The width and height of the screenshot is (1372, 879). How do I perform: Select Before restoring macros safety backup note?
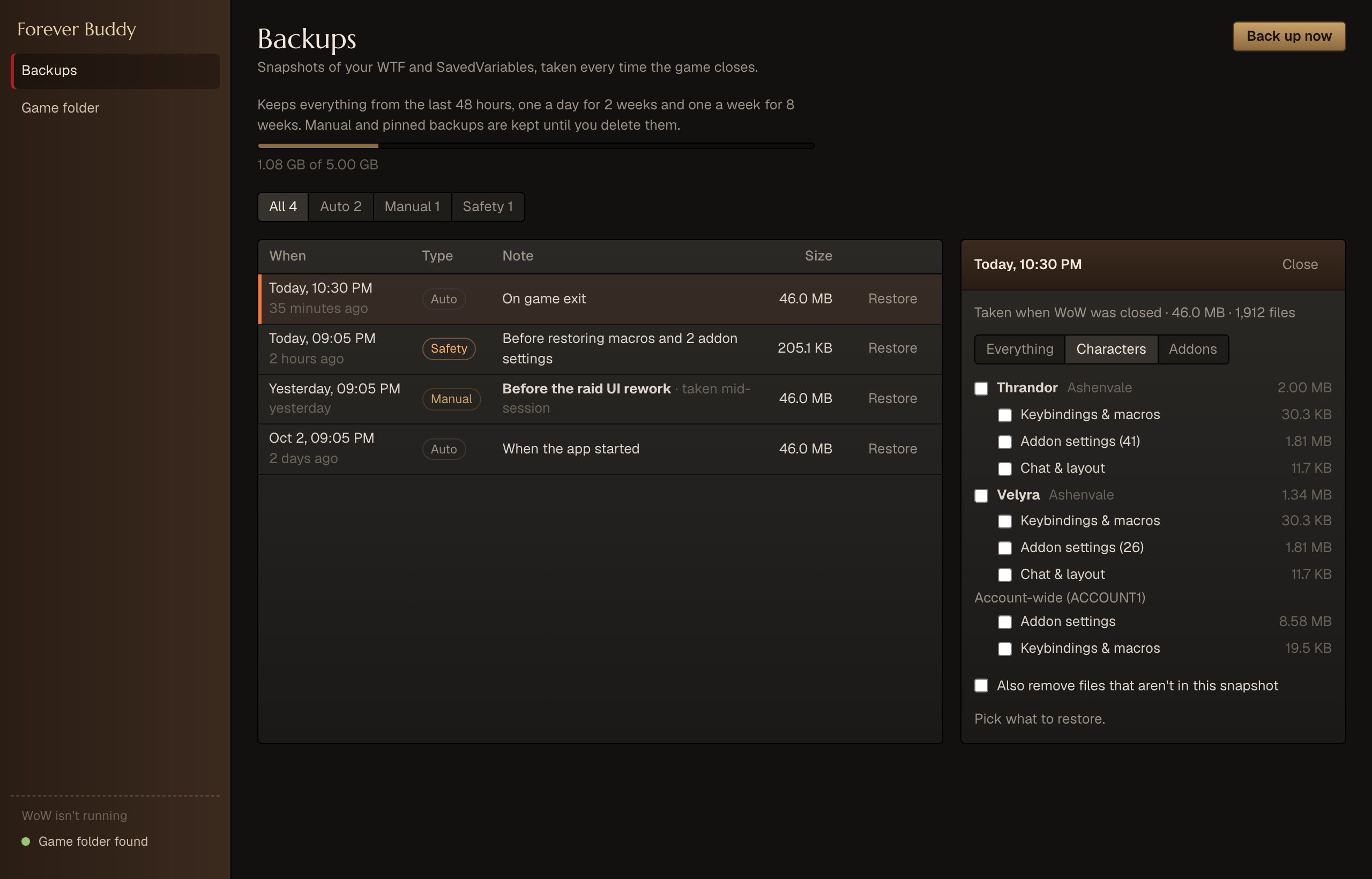pos(620,349)
